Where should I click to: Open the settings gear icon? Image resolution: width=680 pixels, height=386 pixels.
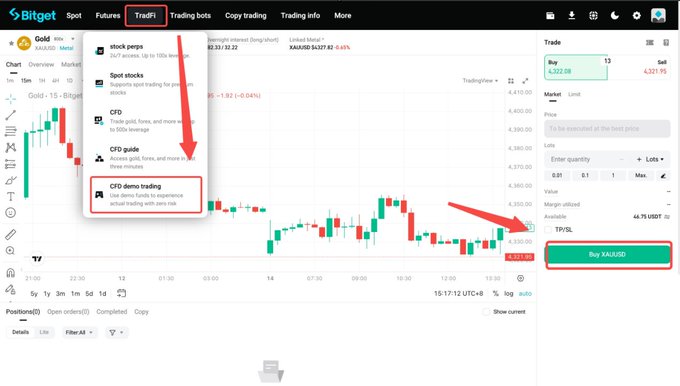[636, 16]
